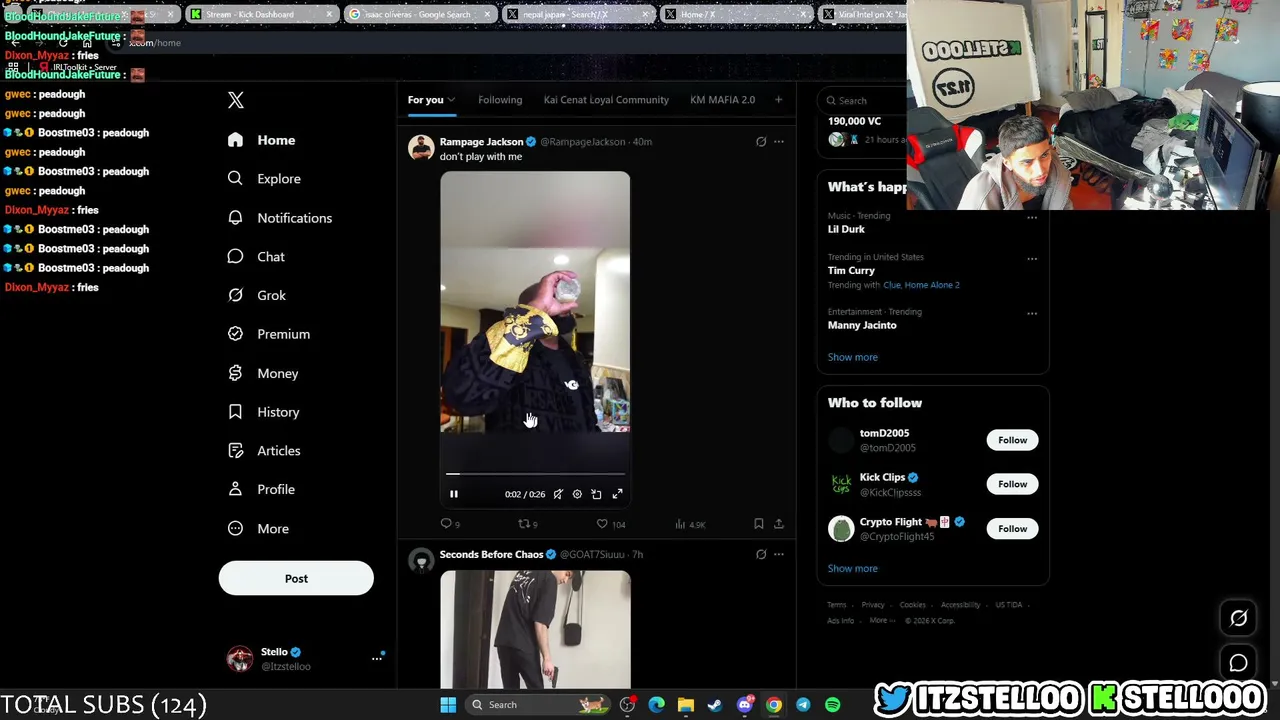Switch to Kai Cenat Loyal Community tab
1280x720 pixels.
[606, 100]
